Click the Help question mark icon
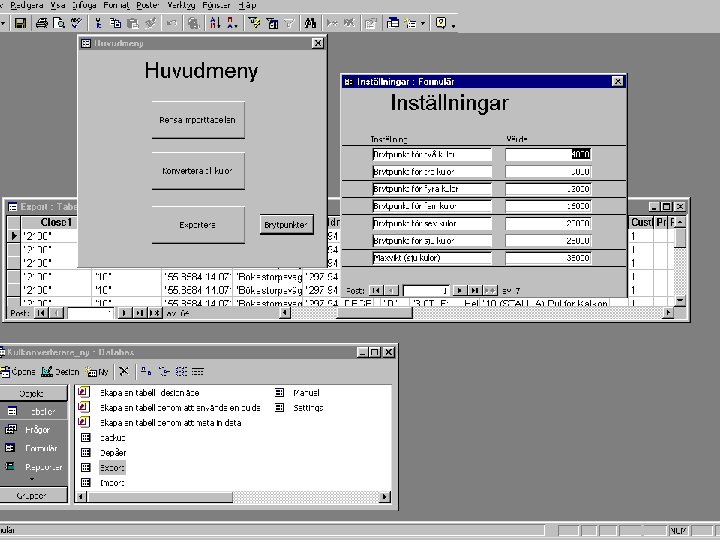The width and height of the screenshot is (720, 540). 441,23
